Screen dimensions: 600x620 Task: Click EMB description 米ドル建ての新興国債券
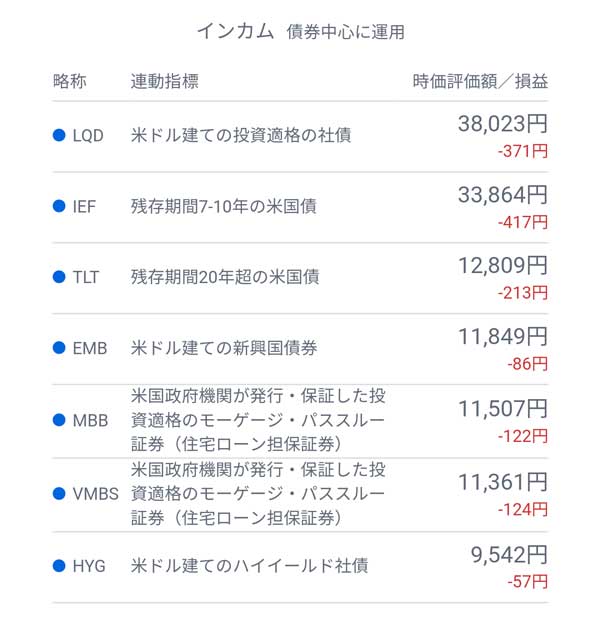click(225, 348)
